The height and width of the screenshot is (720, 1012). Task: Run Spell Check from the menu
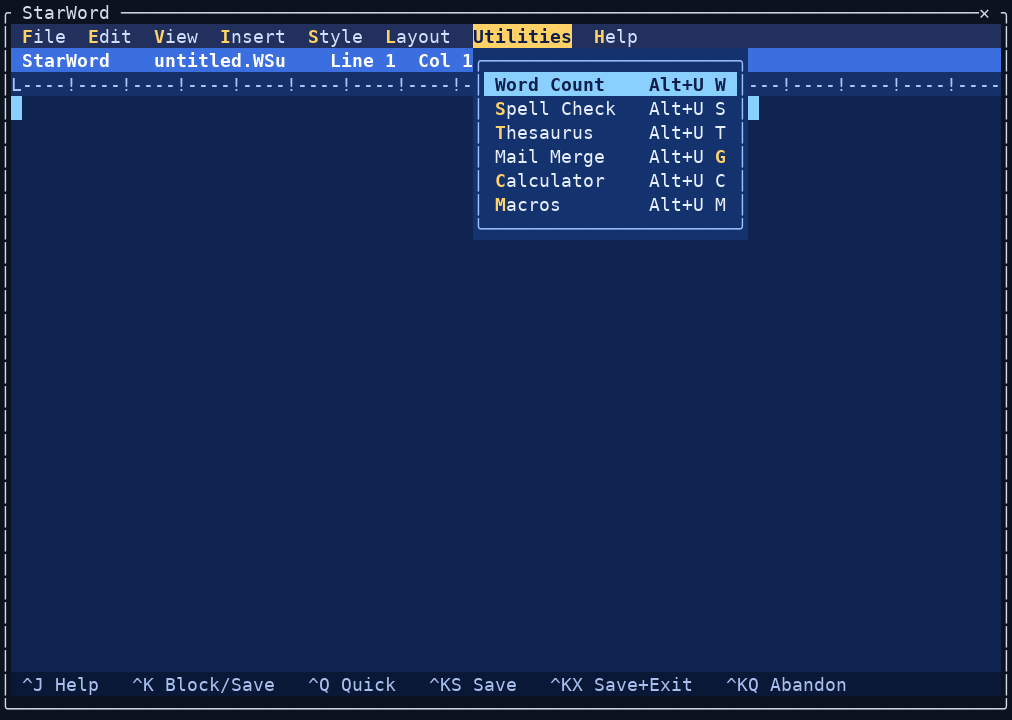point(610,108)
